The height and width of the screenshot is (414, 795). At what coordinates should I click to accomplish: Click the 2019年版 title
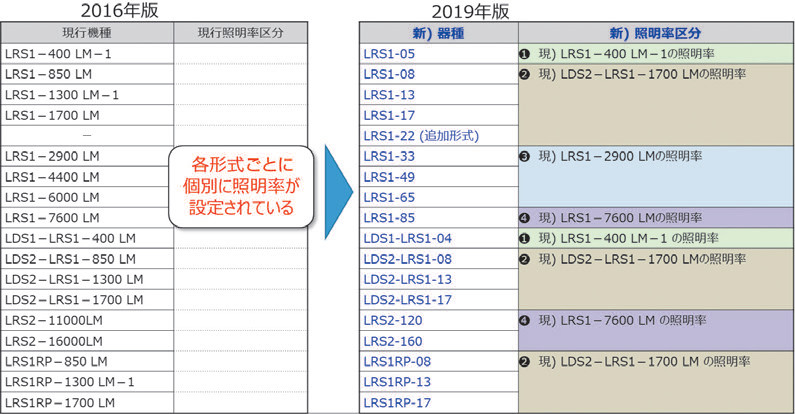[469, 11]
